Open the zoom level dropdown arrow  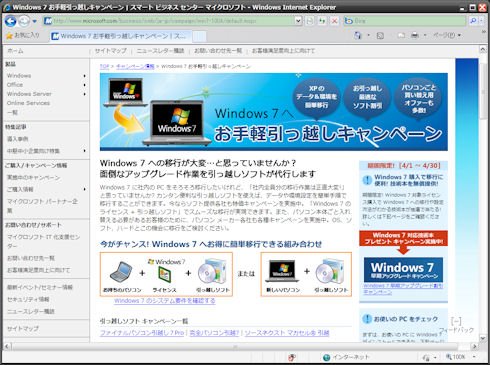click(474, 357)
